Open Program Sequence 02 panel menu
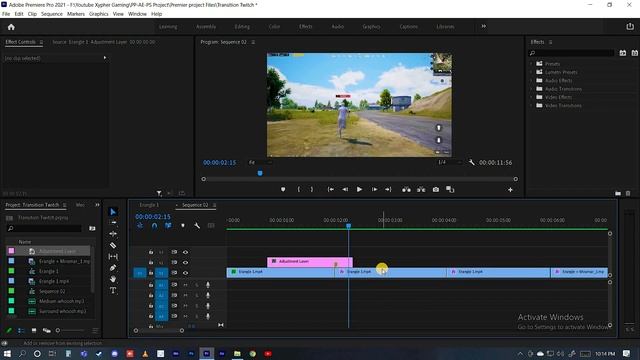This screenshot has width=640, height=360. (253, 42)
